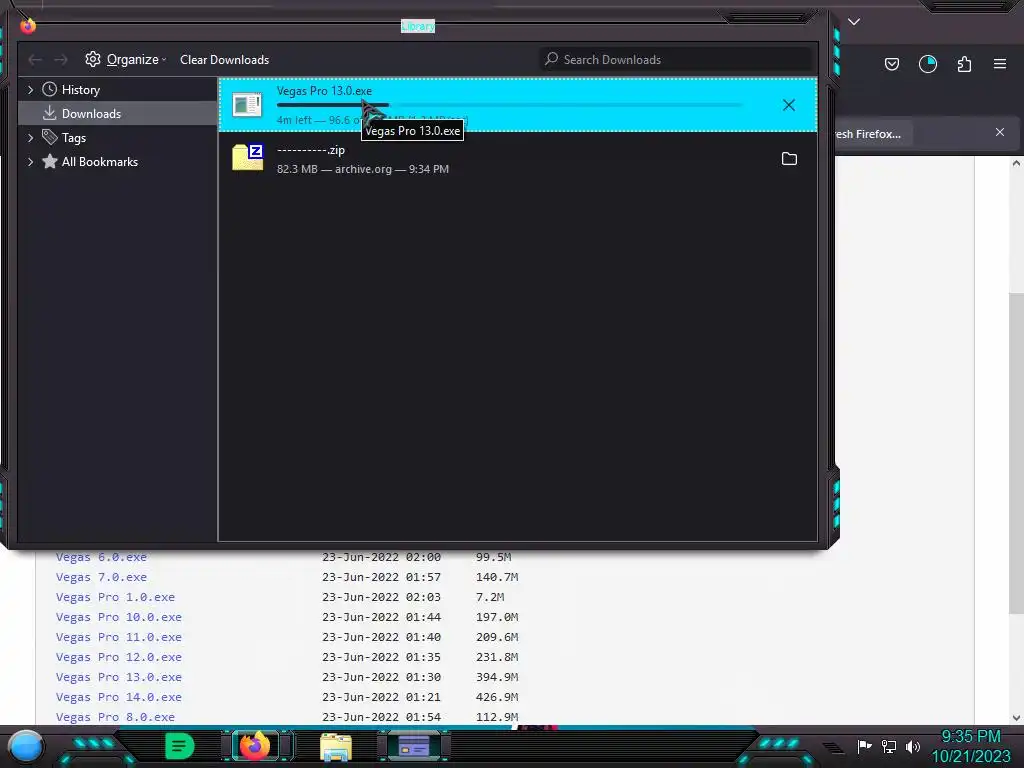Click the page scrollbar down arrow
Viewport: 1024px width, 768px height.
tap(1016, 718)
